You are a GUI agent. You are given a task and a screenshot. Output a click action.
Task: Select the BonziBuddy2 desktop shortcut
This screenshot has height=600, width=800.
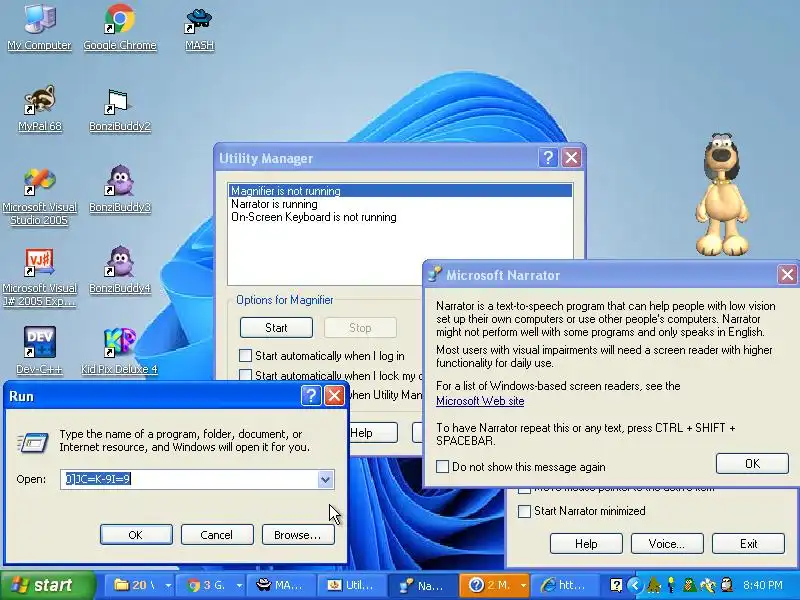[120, 110]
